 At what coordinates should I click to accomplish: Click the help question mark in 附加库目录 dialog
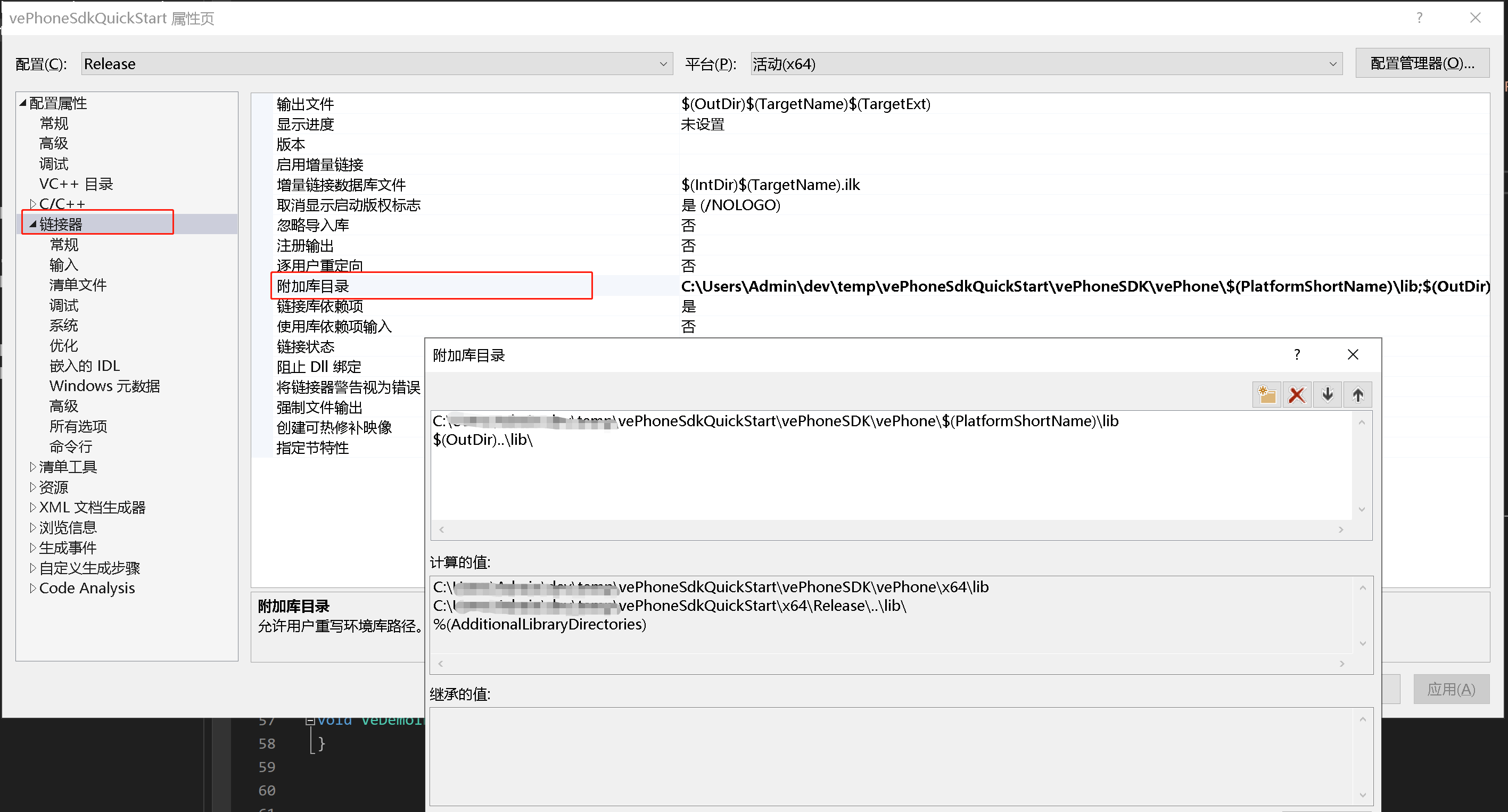coord(1297,354)
